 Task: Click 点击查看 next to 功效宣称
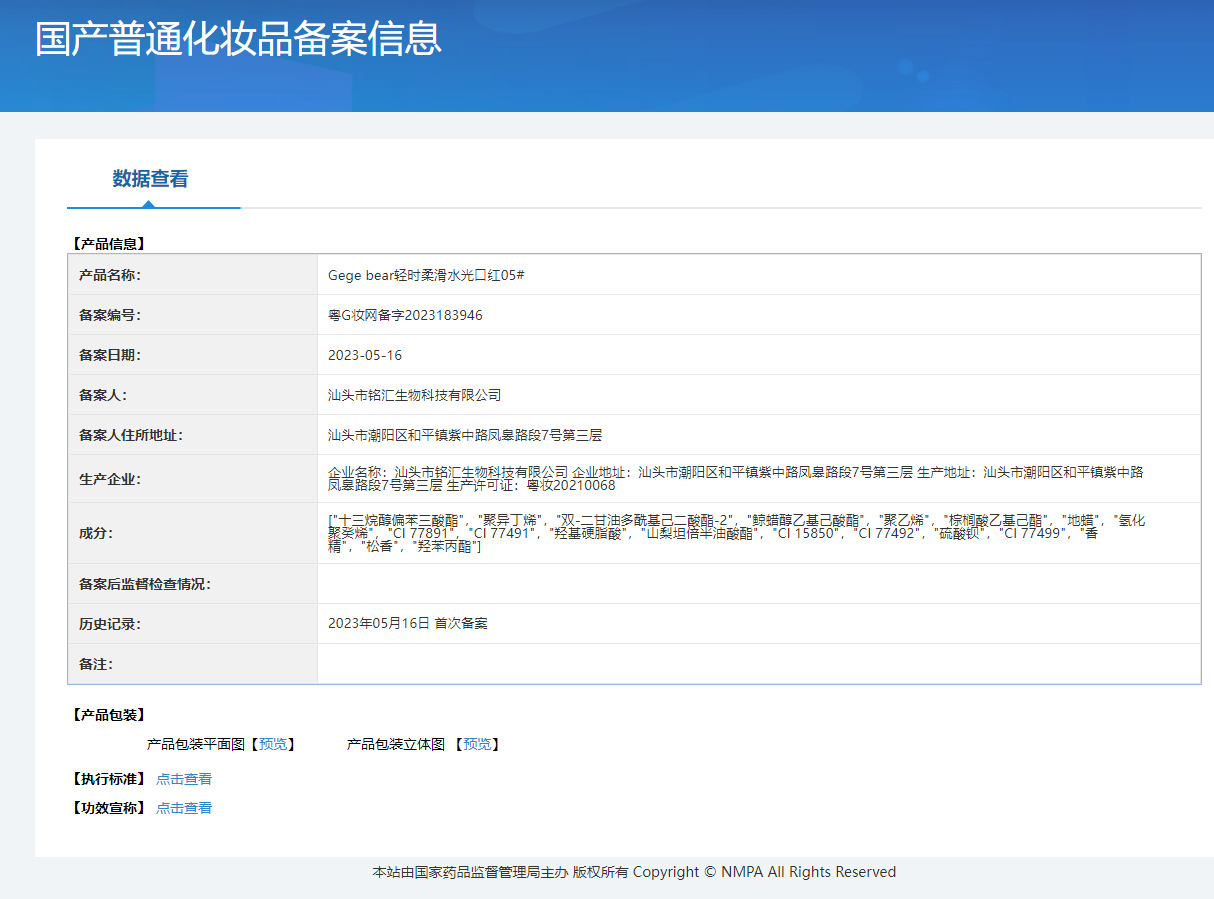184,808
